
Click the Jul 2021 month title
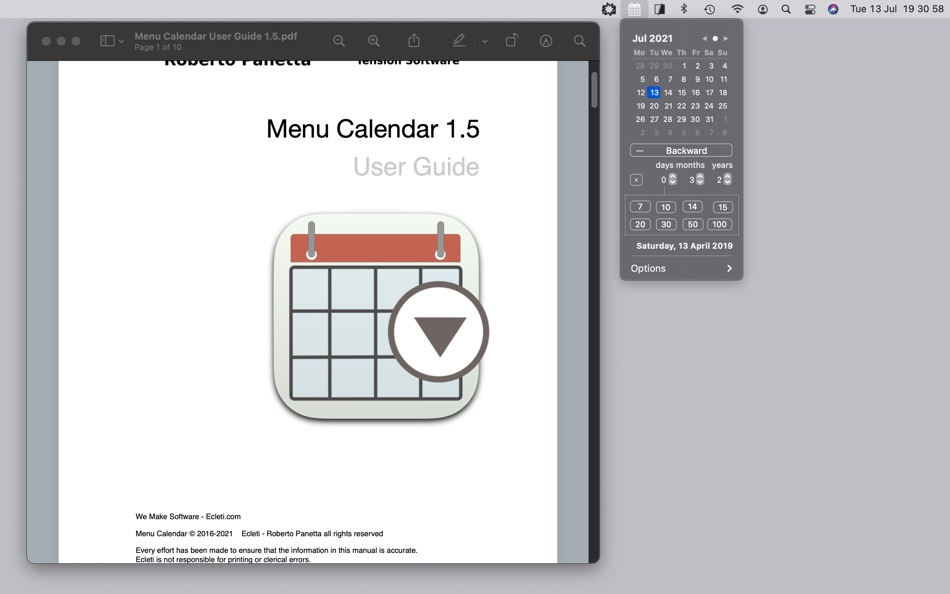652,38
